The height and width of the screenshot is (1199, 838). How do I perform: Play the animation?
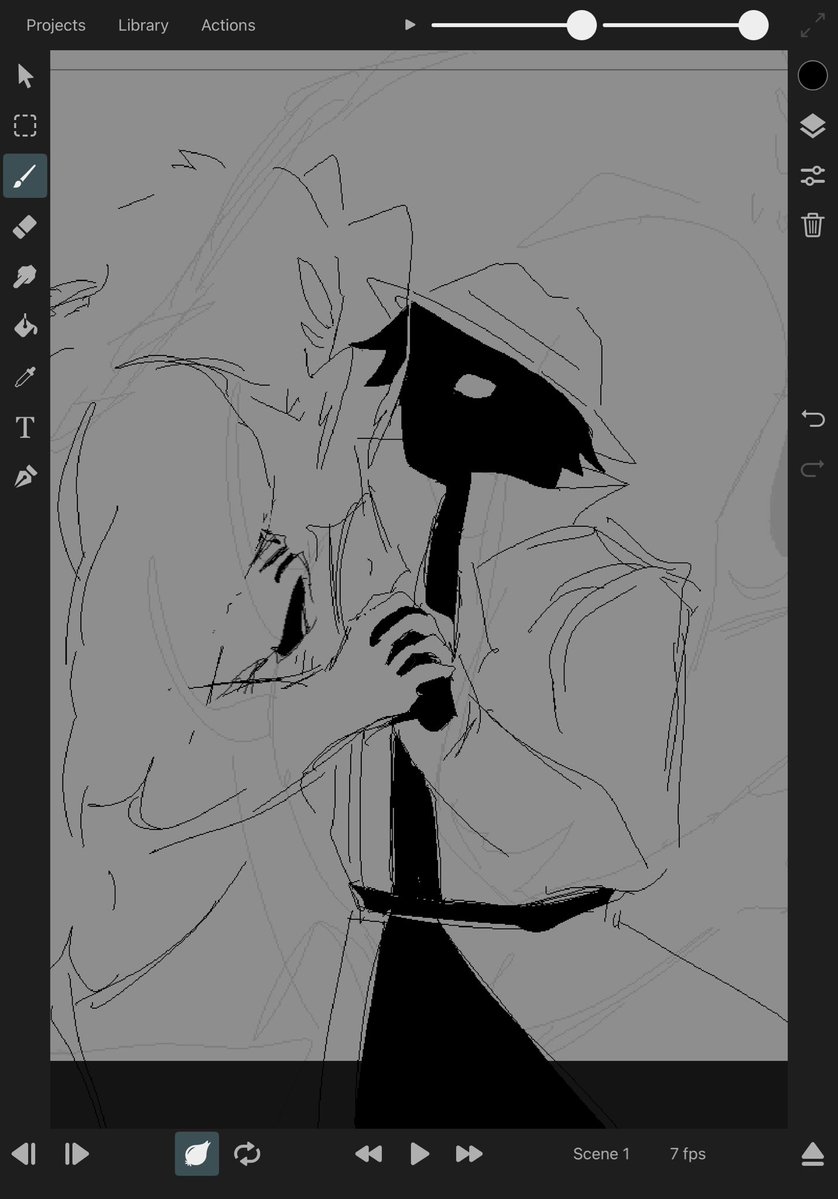coord(419,1154)
